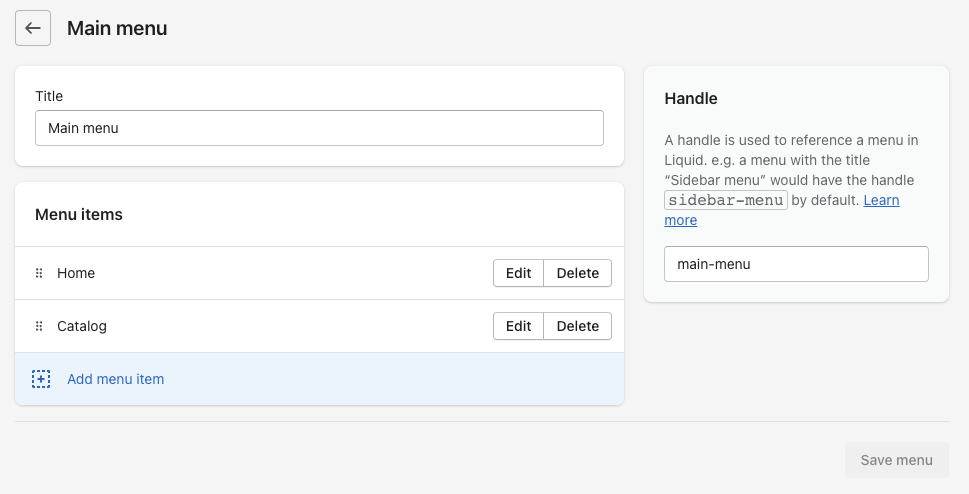The height and width of the screenshot is (494, 969).
Task: Click the Add menu item link
Action: [x=115, y=379]
